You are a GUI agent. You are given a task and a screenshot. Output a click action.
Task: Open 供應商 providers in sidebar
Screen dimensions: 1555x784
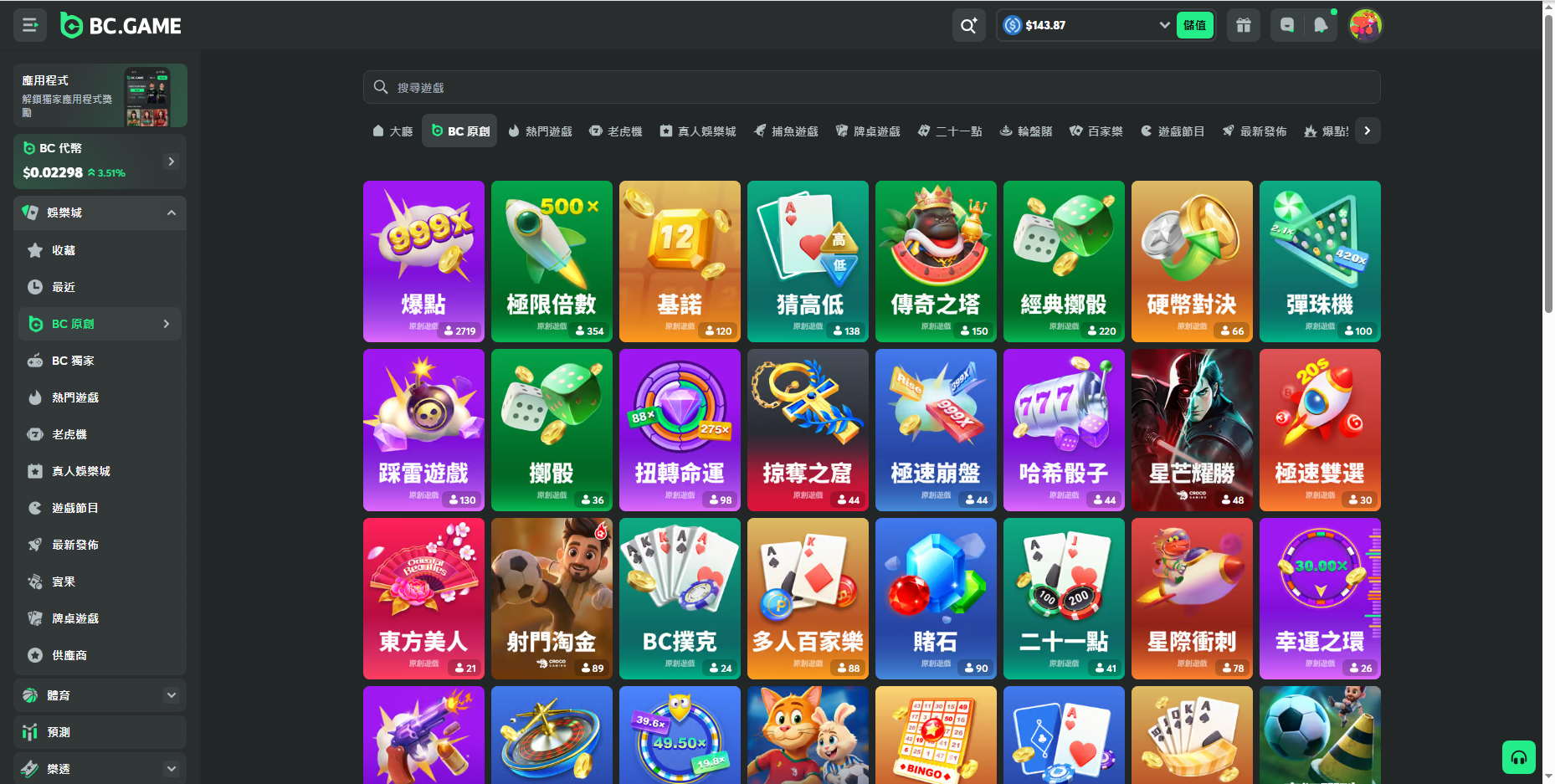tap(100, 655)
